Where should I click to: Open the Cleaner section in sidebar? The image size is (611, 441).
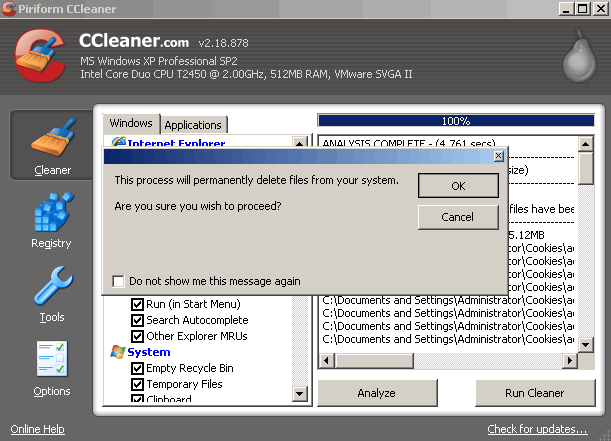pyautogui.click(x=52, y=145)
